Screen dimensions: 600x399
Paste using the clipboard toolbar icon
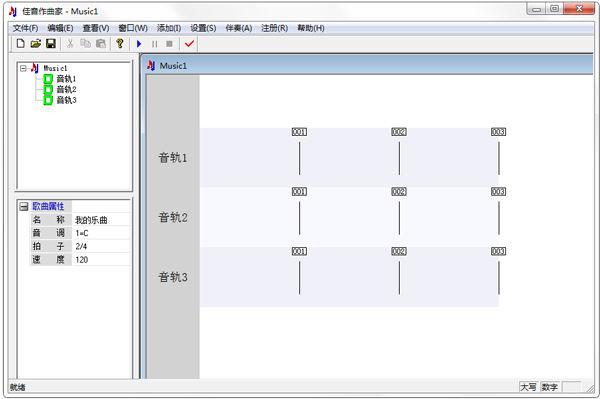pos(101,44)
